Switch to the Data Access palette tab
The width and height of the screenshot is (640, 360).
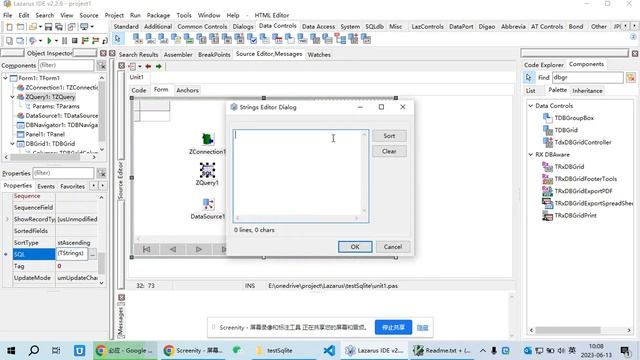(x=318, y=27)
